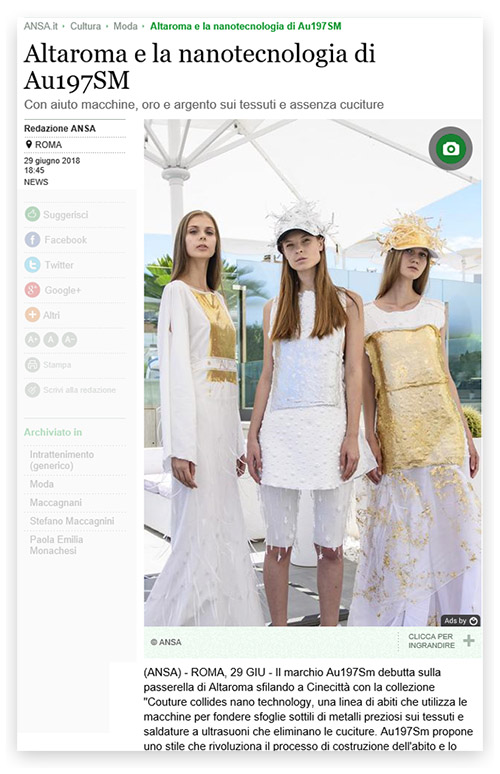Image resolution: width=500 pixels, height=774 pixels.
Task: Open Intrattenimento (generico) archive tag
Action: click(62, 460)
